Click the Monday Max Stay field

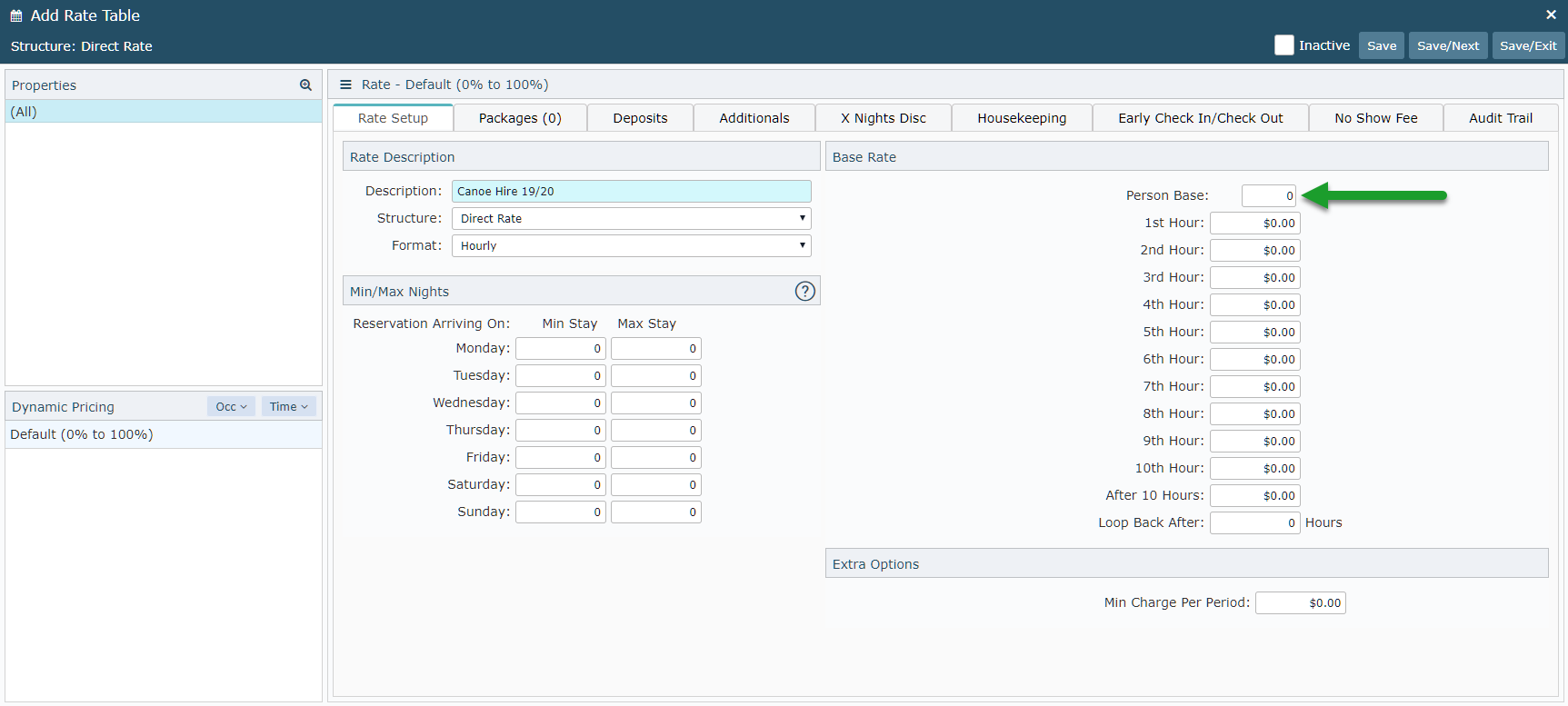coord(656,348)
